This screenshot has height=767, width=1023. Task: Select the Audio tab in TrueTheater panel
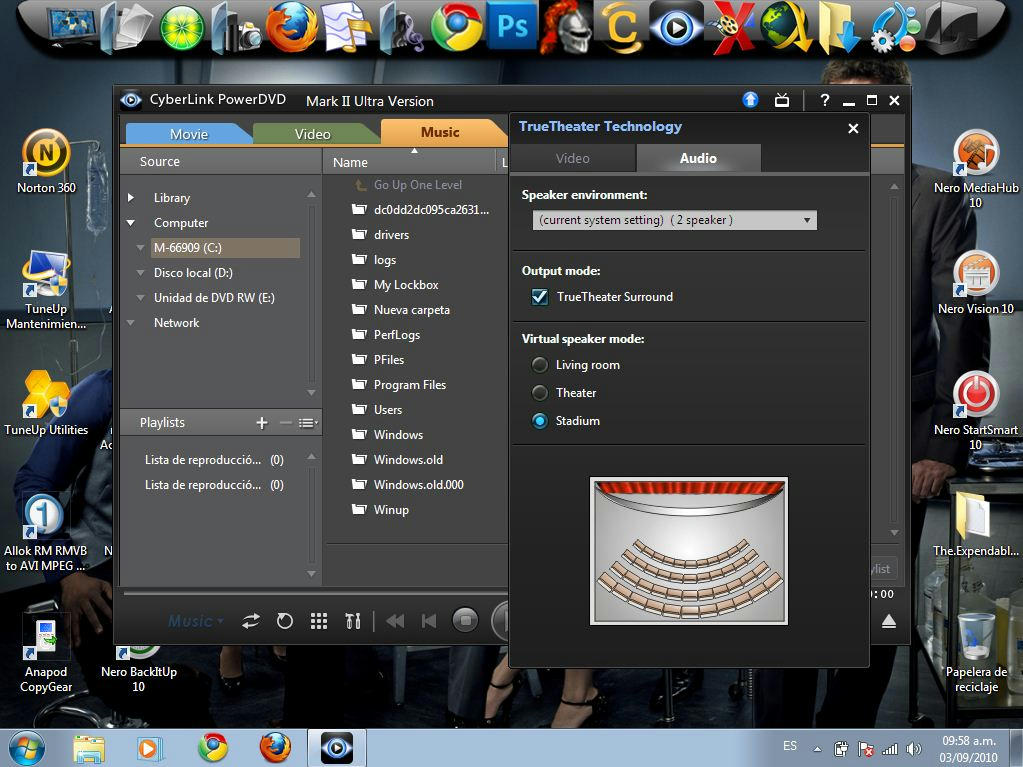coord(698,158)
